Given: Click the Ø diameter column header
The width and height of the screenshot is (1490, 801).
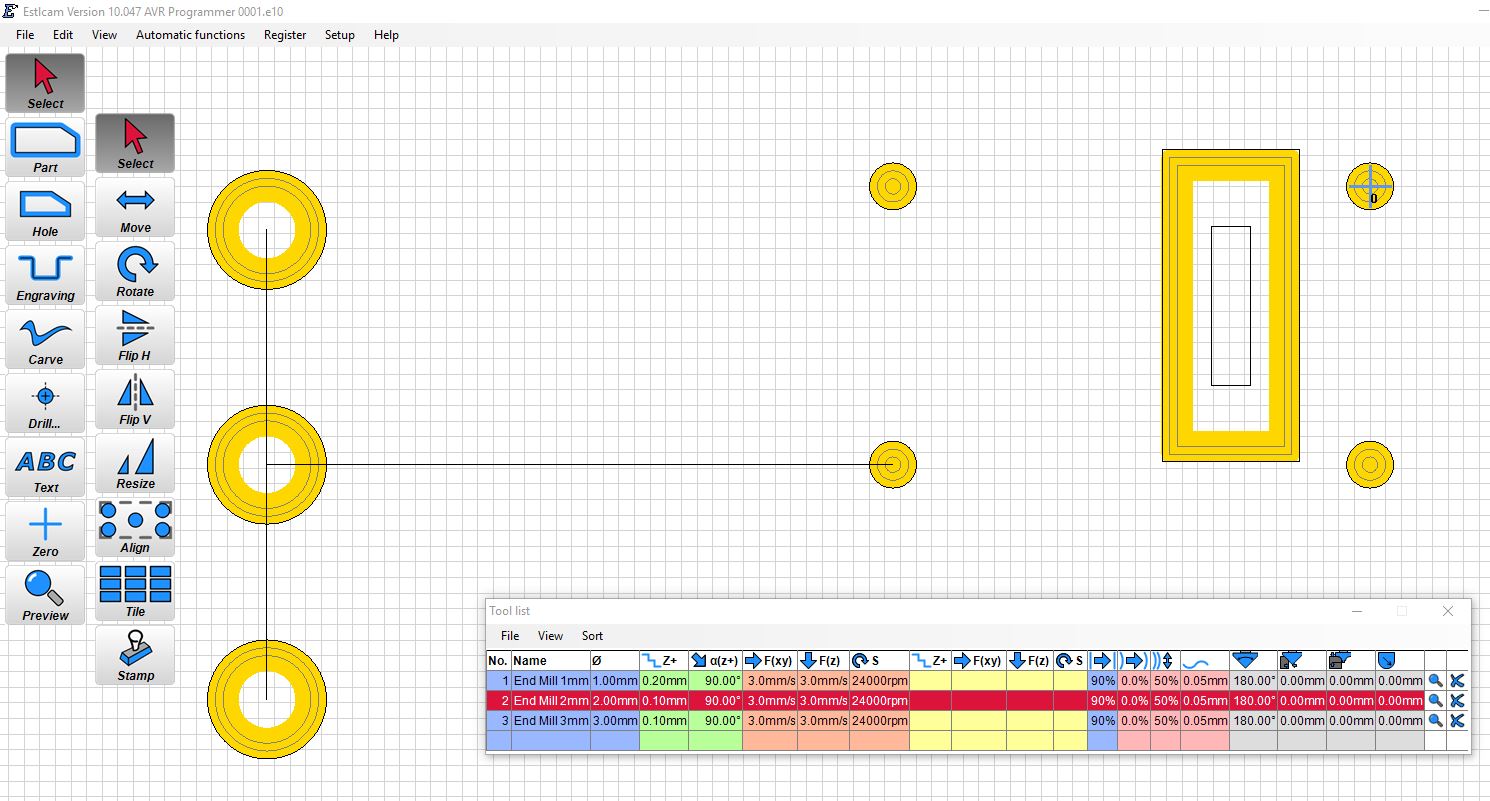Looking at the screenshot, I should pos(614,660).
